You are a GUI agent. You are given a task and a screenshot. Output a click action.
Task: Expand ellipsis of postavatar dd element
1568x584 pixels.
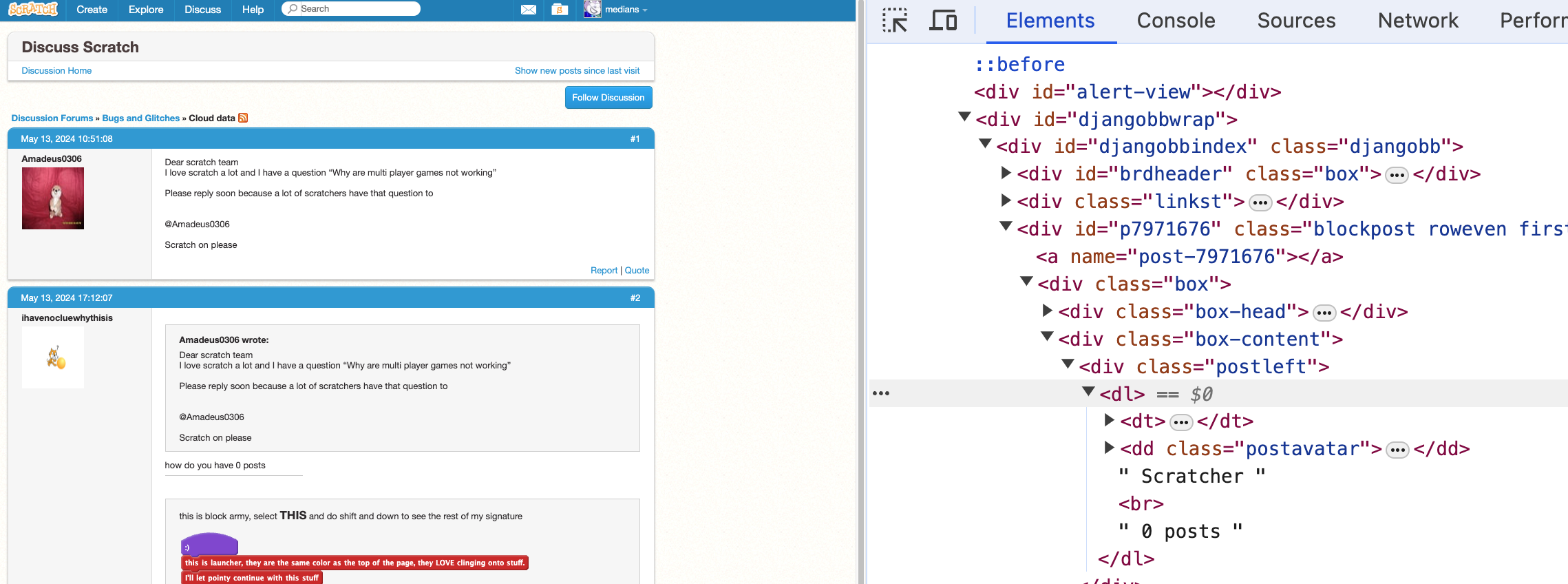pos(1397,450)
